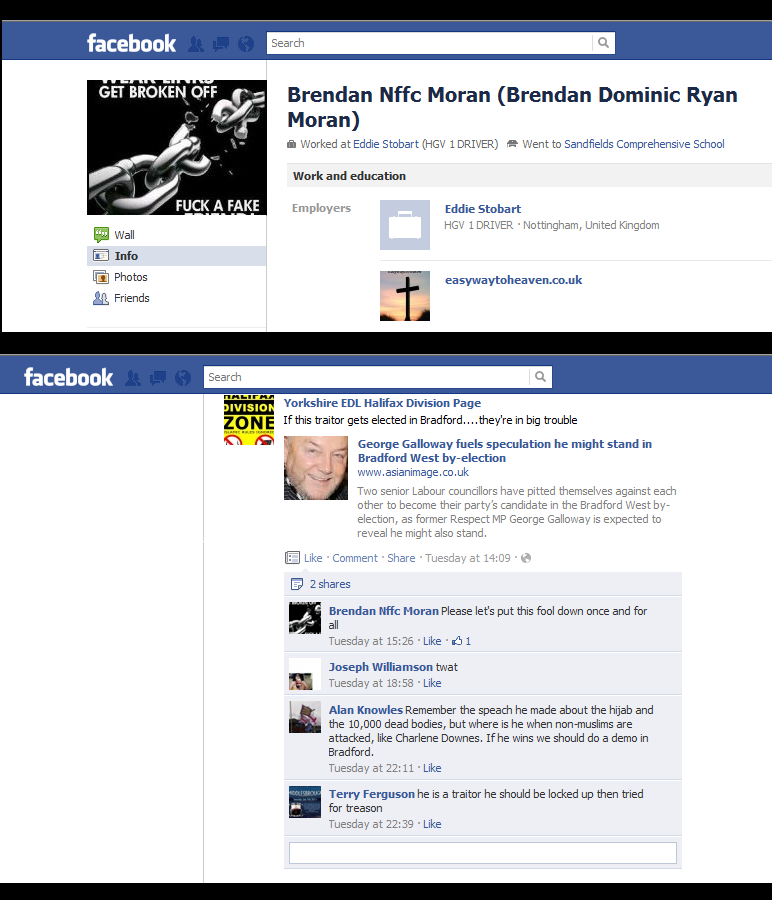The height and width of the screenshot is (900, 772).
Task: Open Joseph Williamson's profile name link
Action: click(x=380, y=667)
